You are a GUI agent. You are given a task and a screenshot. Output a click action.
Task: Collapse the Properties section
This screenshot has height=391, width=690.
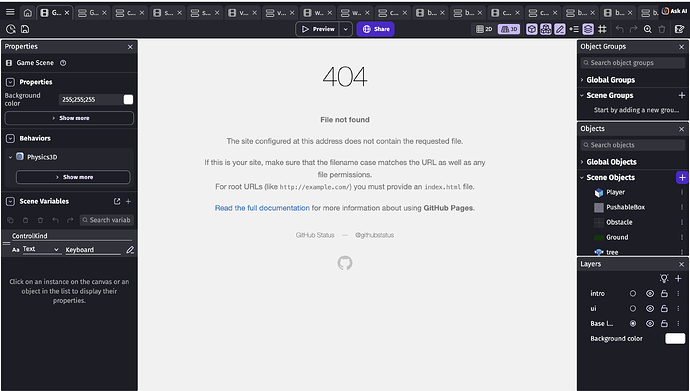[x=11, y=82]
